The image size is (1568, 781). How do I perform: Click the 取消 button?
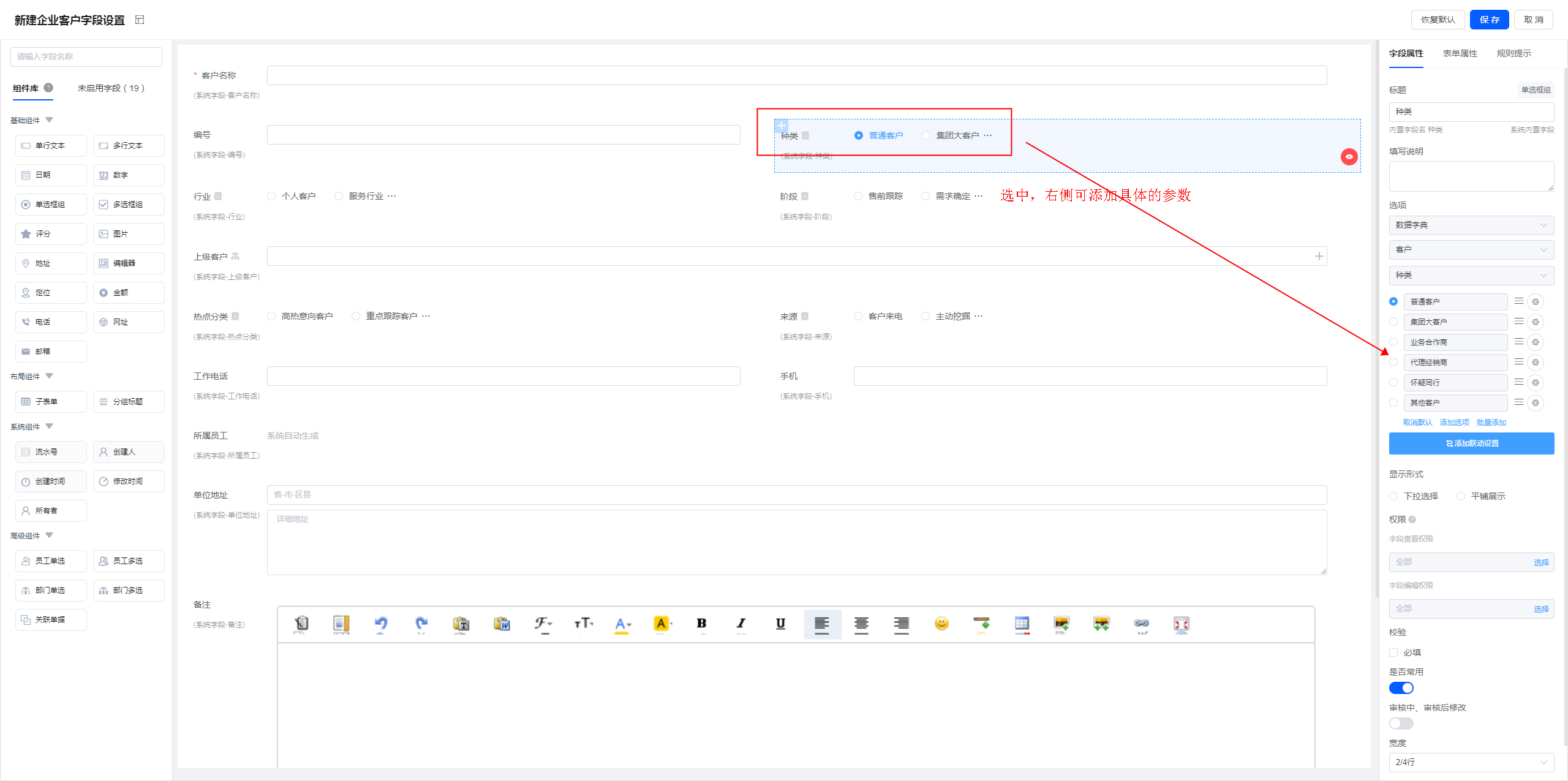tap(1533, 20)
